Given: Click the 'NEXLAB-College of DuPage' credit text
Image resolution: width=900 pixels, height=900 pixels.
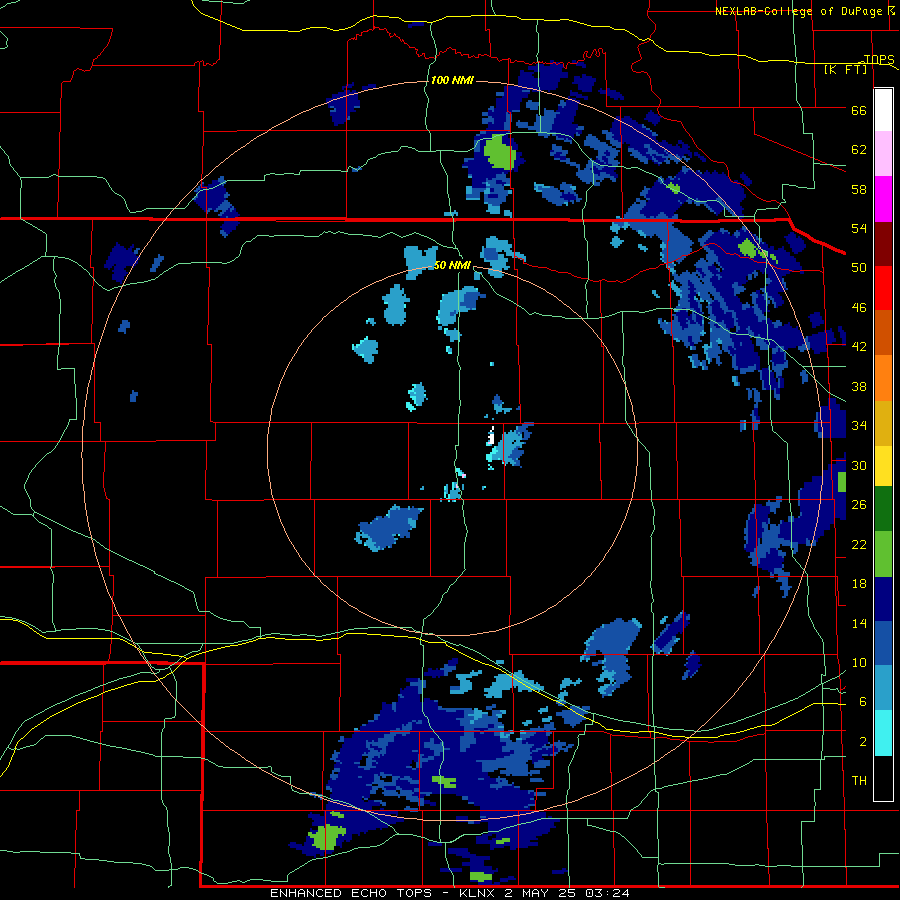Looking at the screenshot, I should (x=798, y=11).
